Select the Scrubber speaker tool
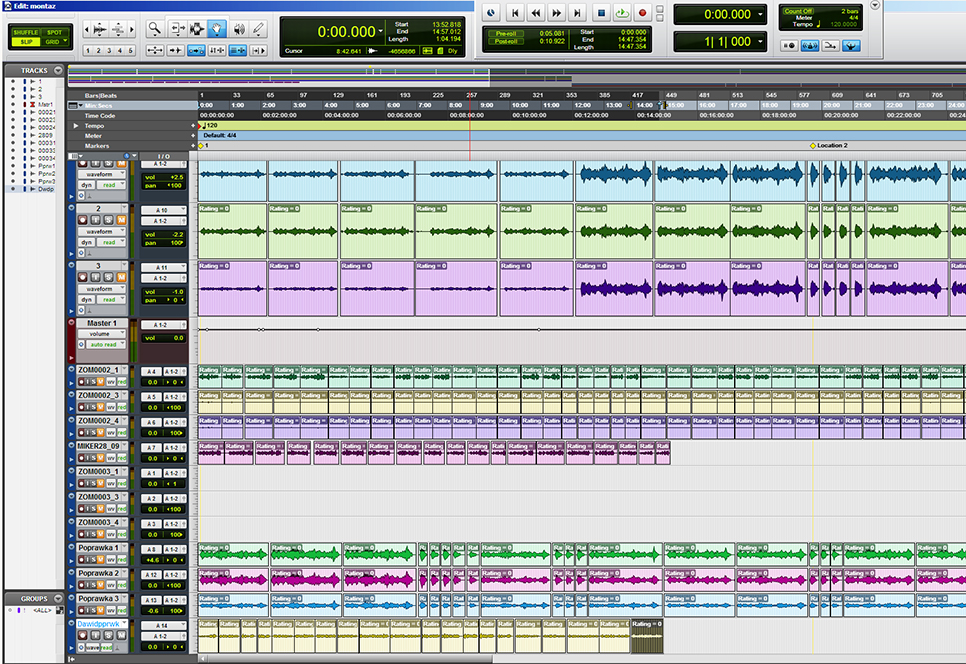Viewport: 966px width, 664px height. pos(239,28)
